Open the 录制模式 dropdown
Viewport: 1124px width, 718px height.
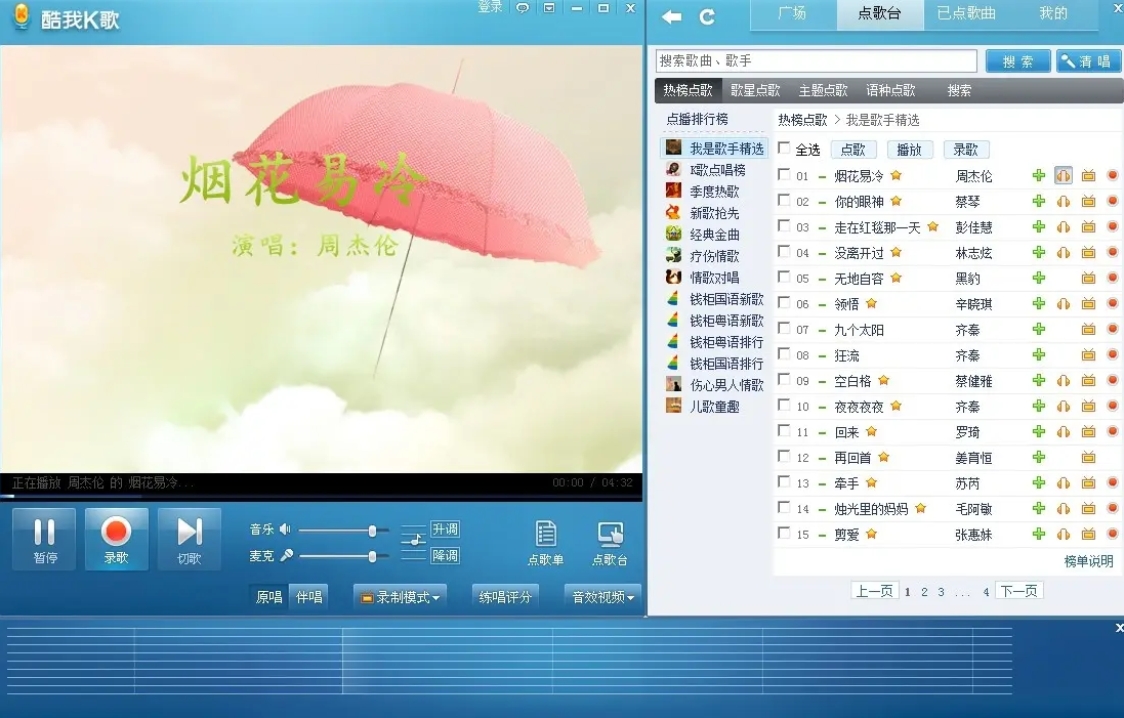tap(400, 597)
